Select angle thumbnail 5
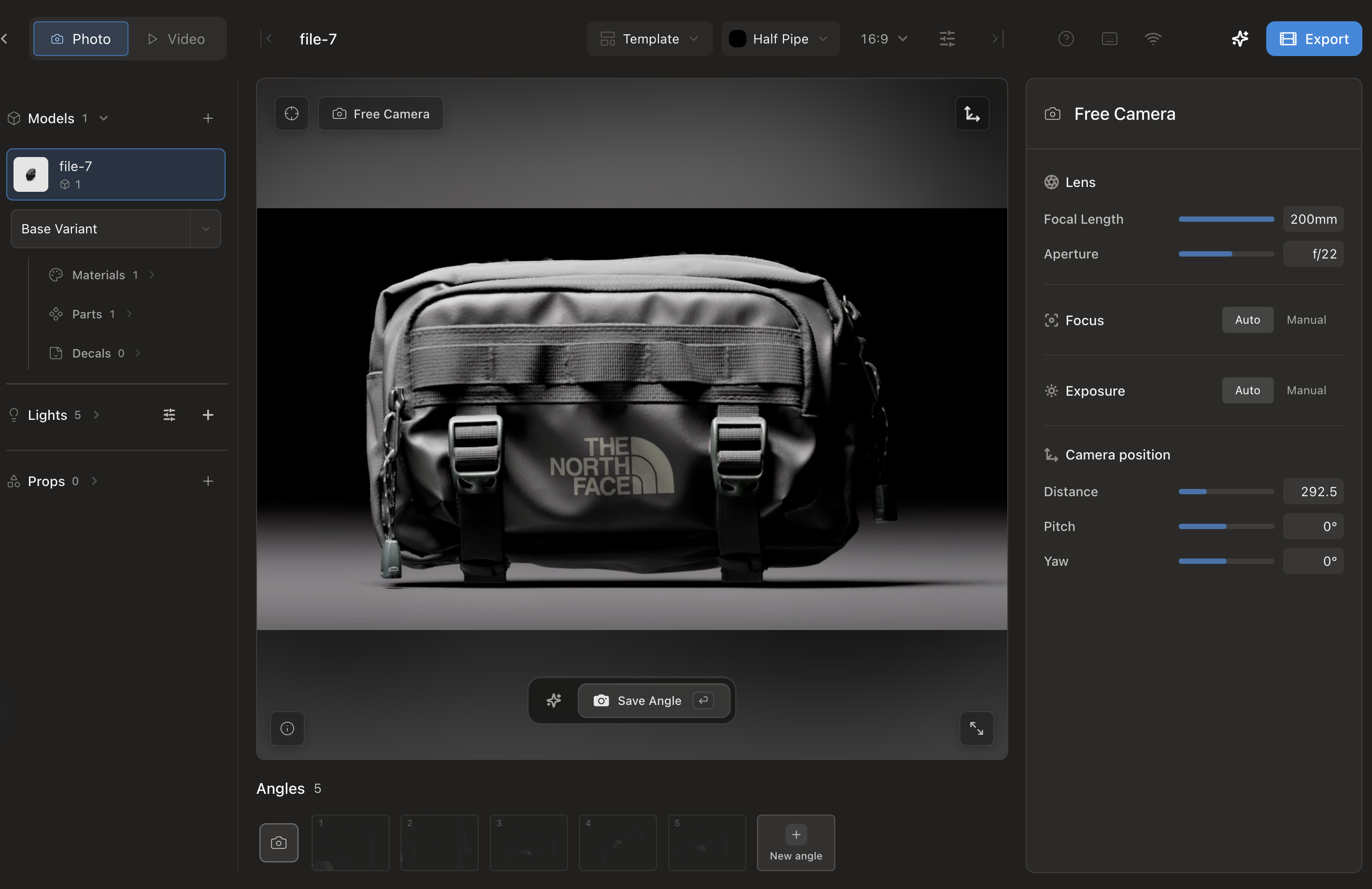The width and height of the screenshot is (1372, 889). click(x=707, y=842)
